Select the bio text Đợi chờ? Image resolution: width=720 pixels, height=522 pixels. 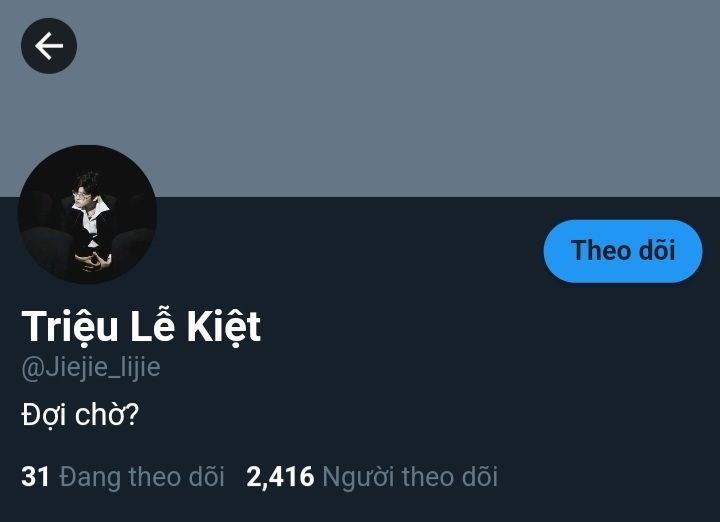point(80,415)
